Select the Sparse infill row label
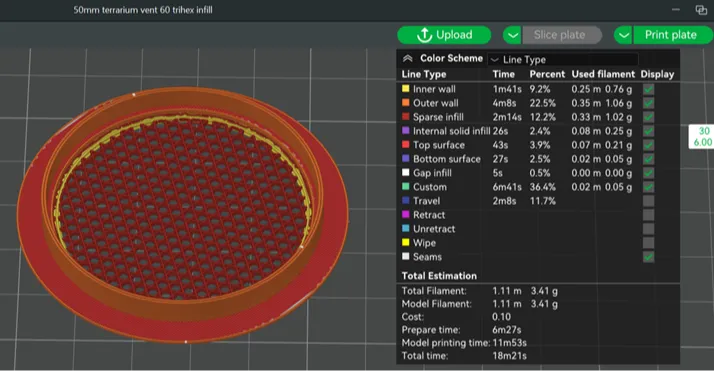 coord(438,117)
